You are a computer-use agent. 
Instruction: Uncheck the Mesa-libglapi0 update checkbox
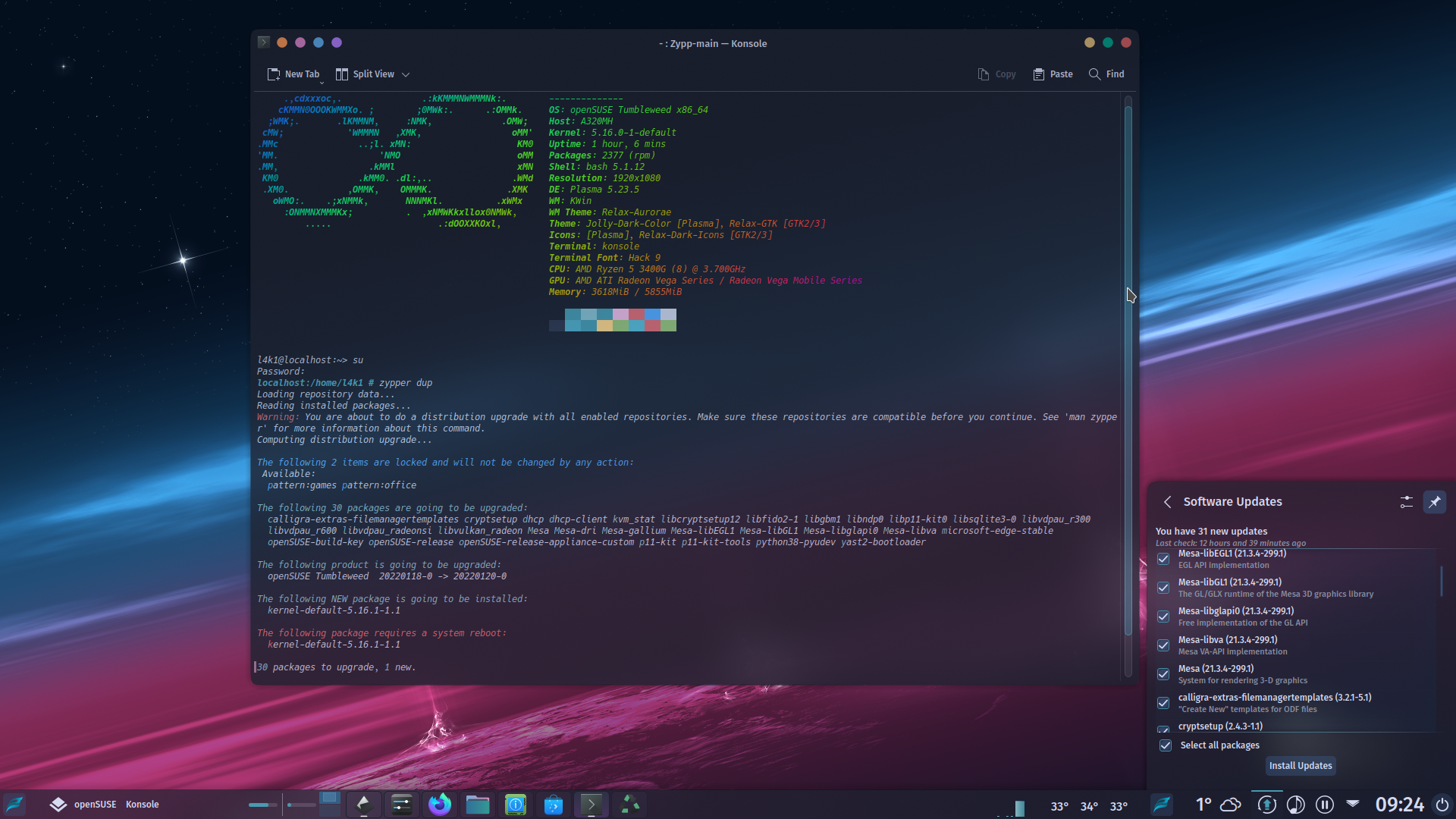point(1163,617)
